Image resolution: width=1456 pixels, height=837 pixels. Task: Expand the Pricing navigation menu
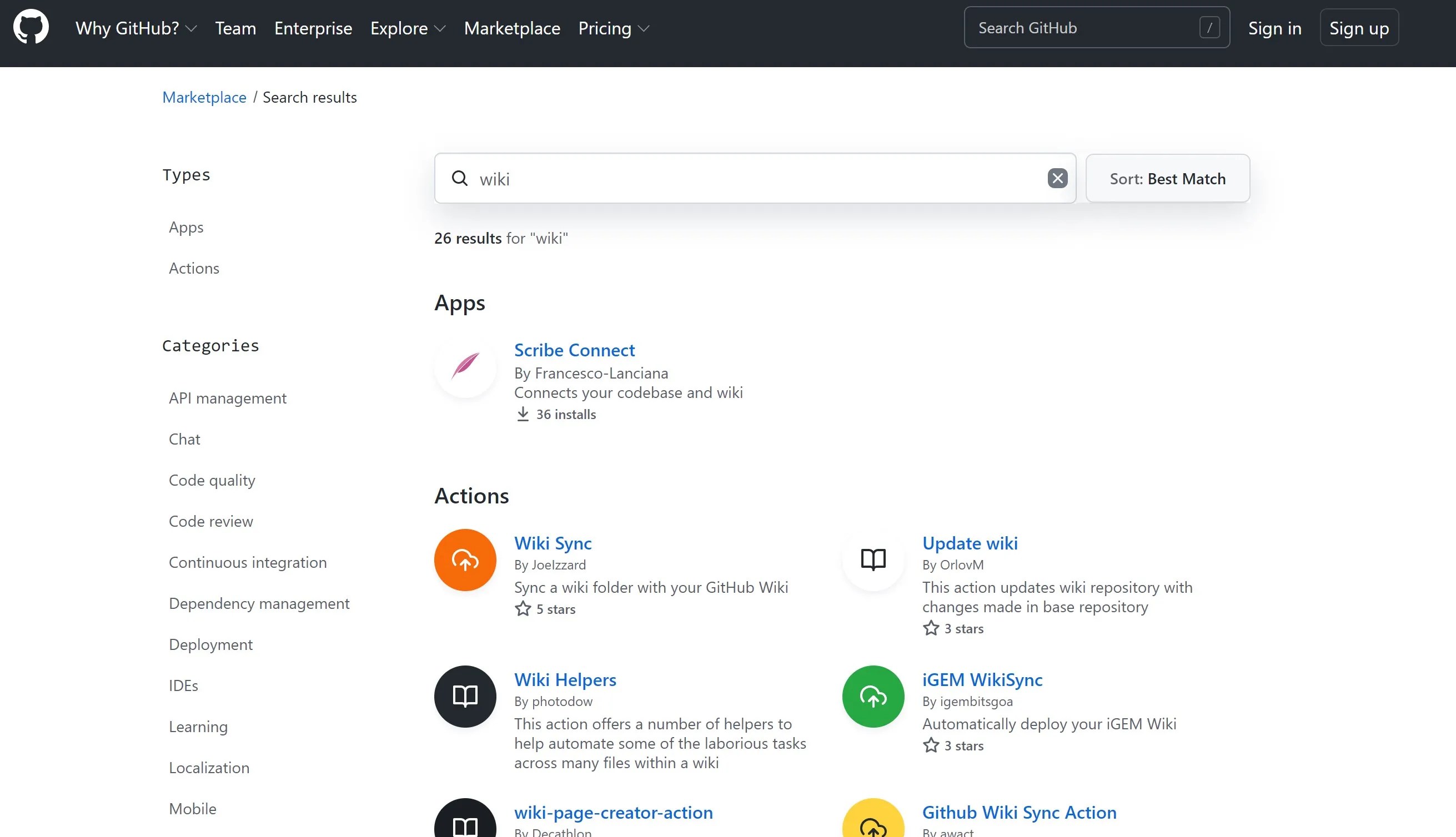click(x=613, y=28)
